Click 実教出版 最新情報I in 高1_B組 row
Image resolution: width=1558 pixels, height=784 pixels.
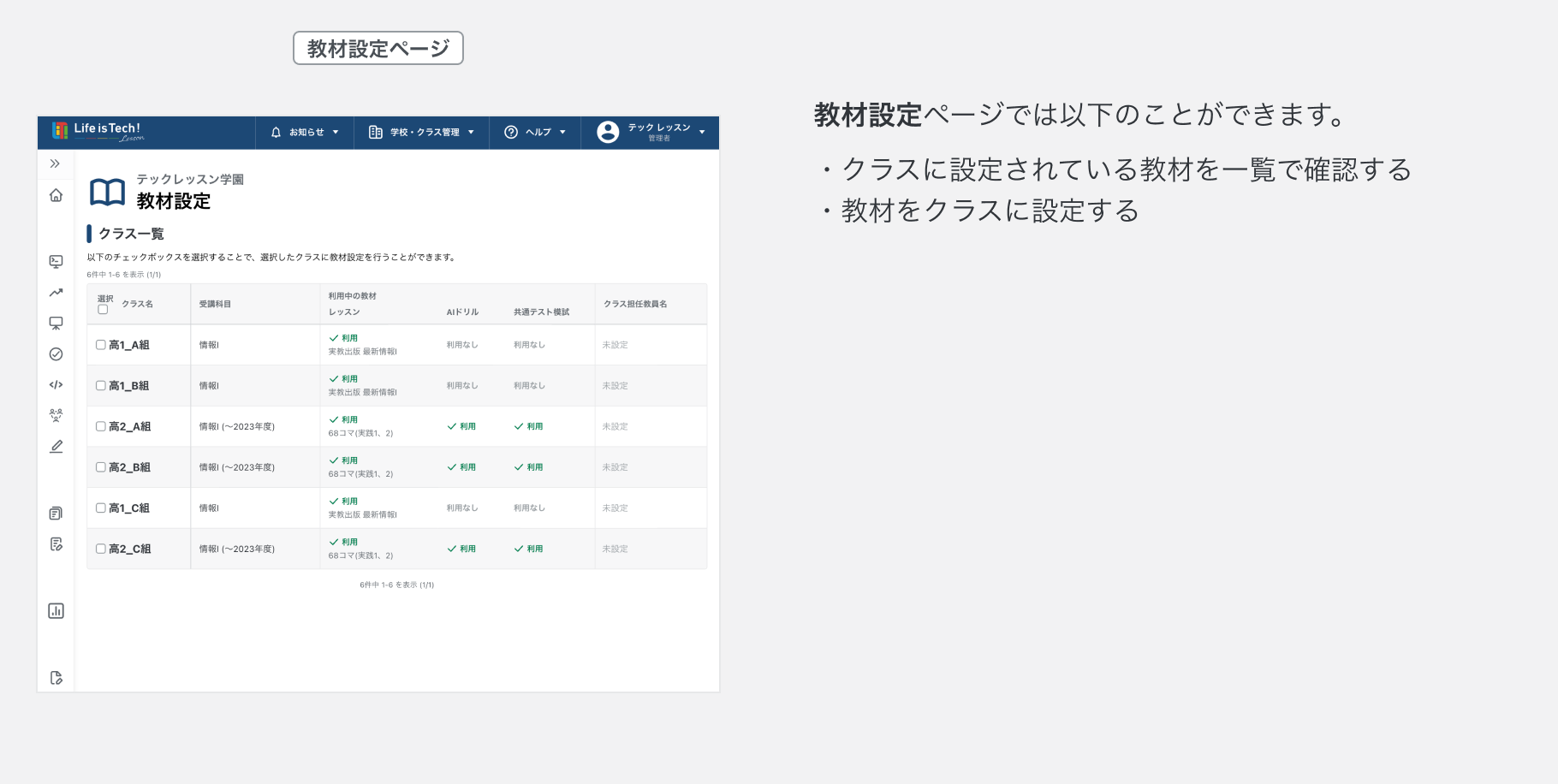tap(363, 392)
